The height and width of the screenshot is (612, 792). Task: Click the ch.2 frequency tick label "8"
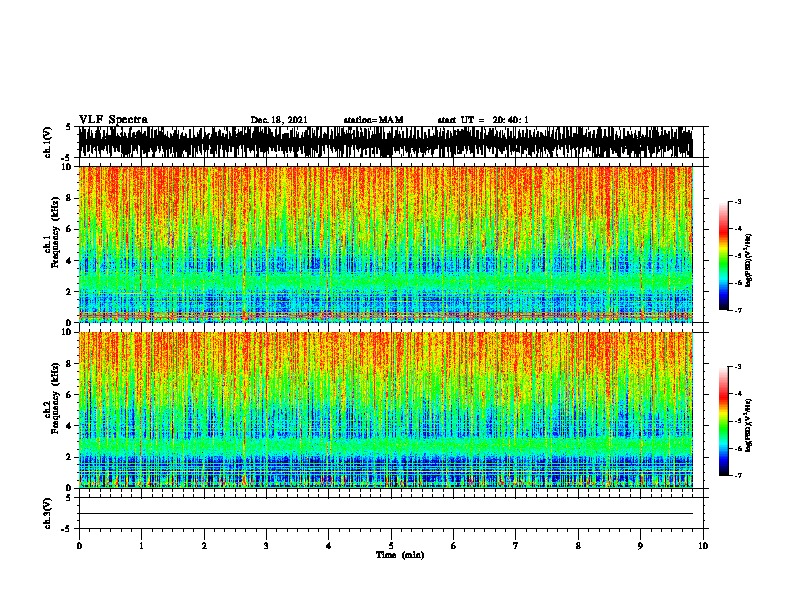pyautogui.click(x=70, y=364)
